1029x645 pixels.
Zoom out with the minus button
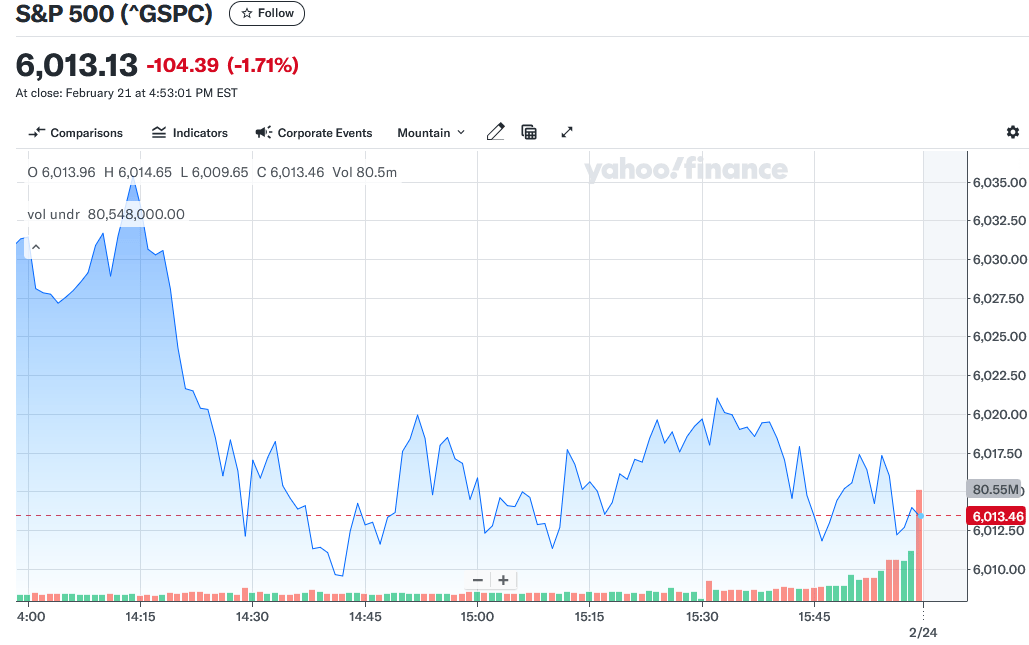point(478,580)
